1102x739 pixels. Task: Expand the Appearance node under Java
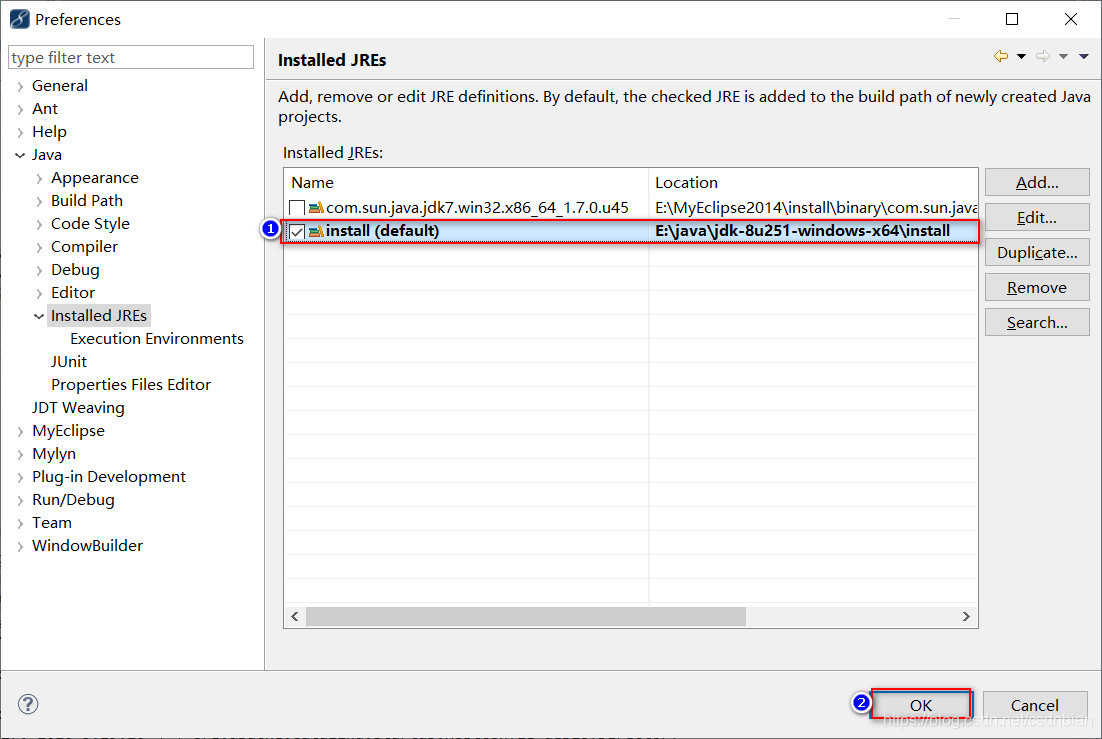[x=39, y=179]
